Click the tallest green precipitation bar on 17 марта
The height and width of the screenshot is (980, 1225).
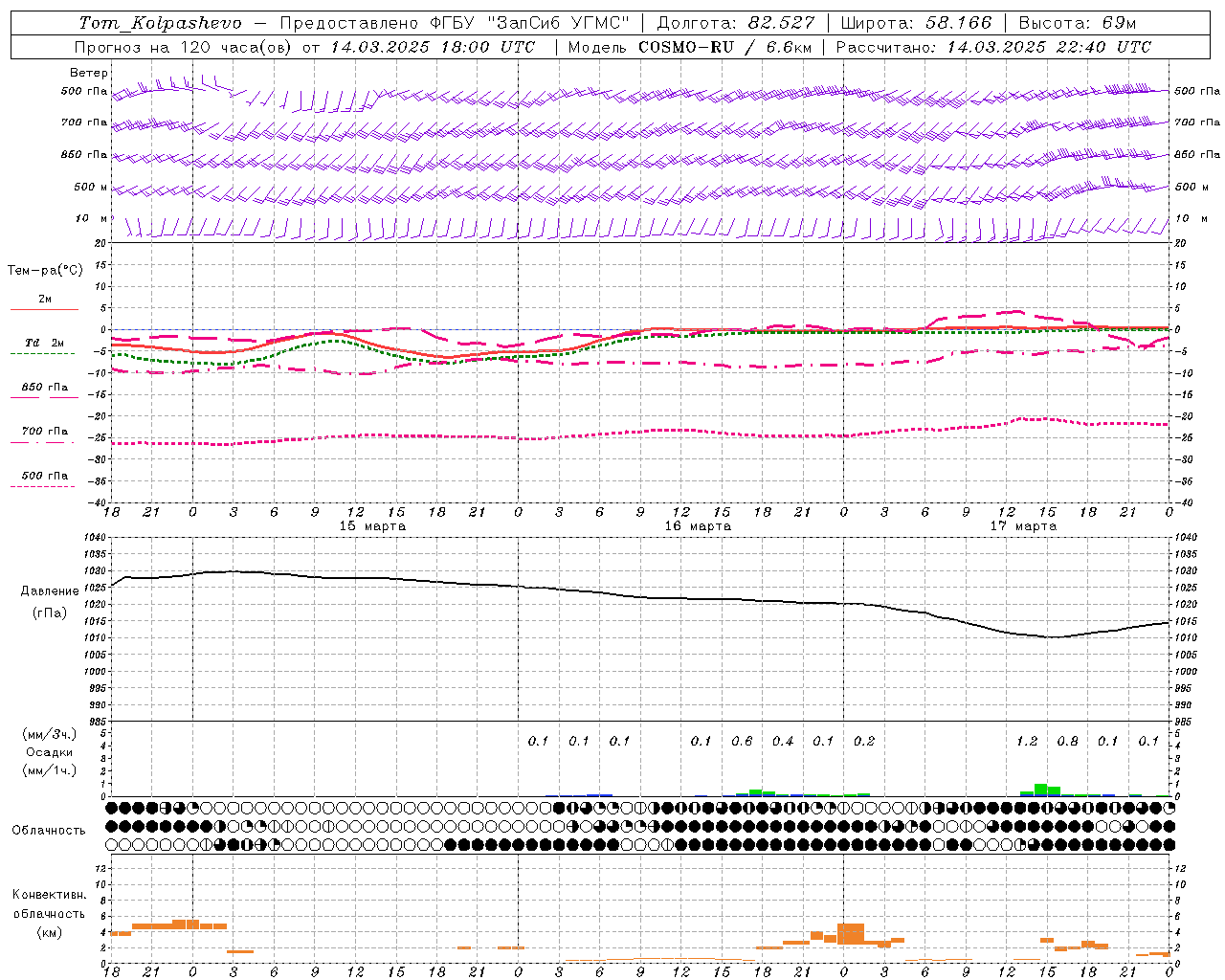click(x=1040, y=790)
